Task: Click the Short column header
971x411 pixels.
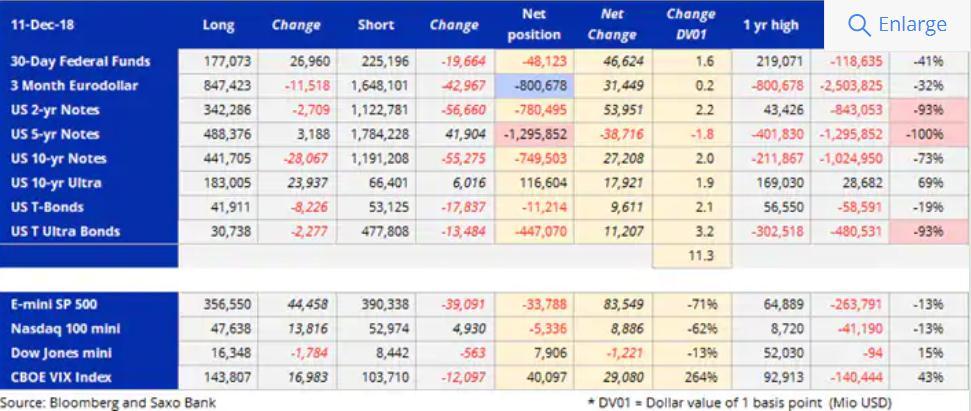Action: pyautogui.click(x=376, y=25)
